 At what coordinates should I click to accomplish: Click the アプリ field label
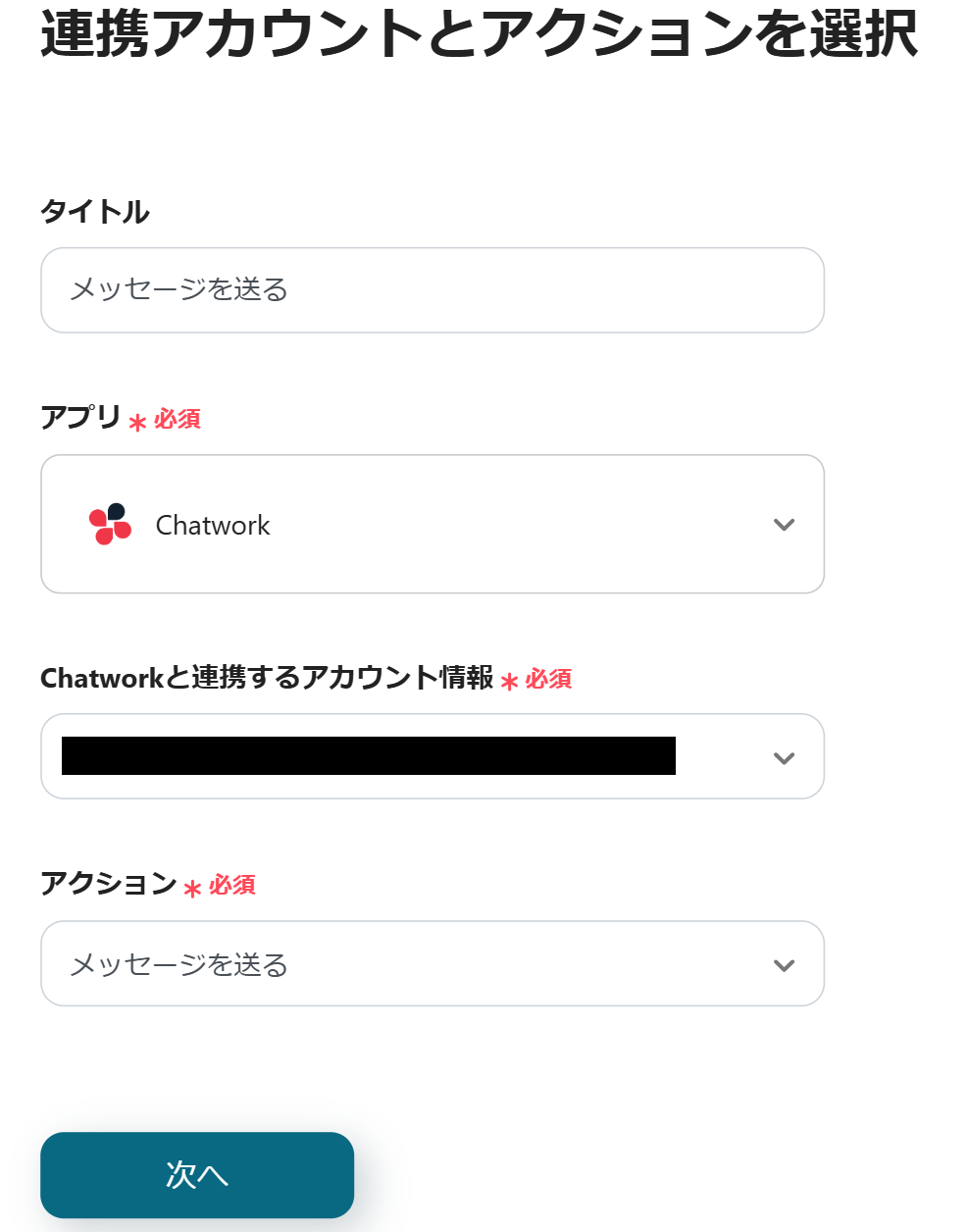[80, 418]
